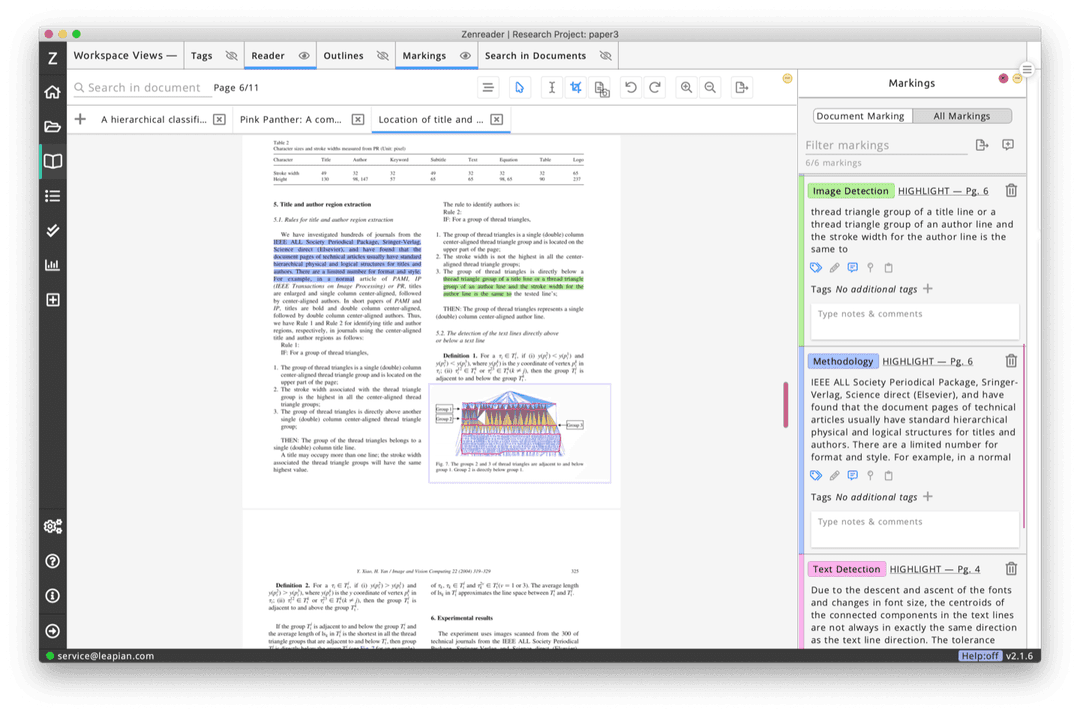Select the pointer cursor tool

click(x=519, y=88)
